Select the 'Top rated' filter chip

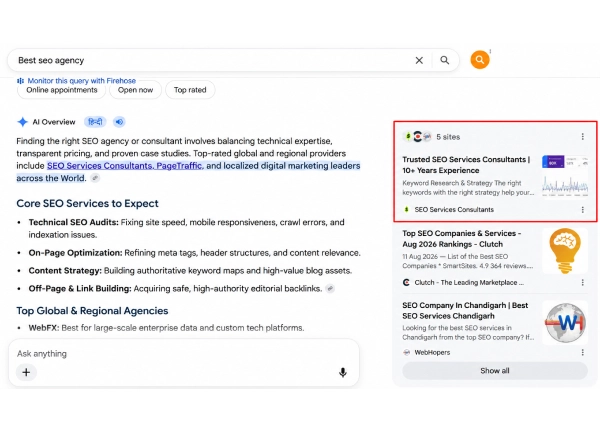(190, 90)
